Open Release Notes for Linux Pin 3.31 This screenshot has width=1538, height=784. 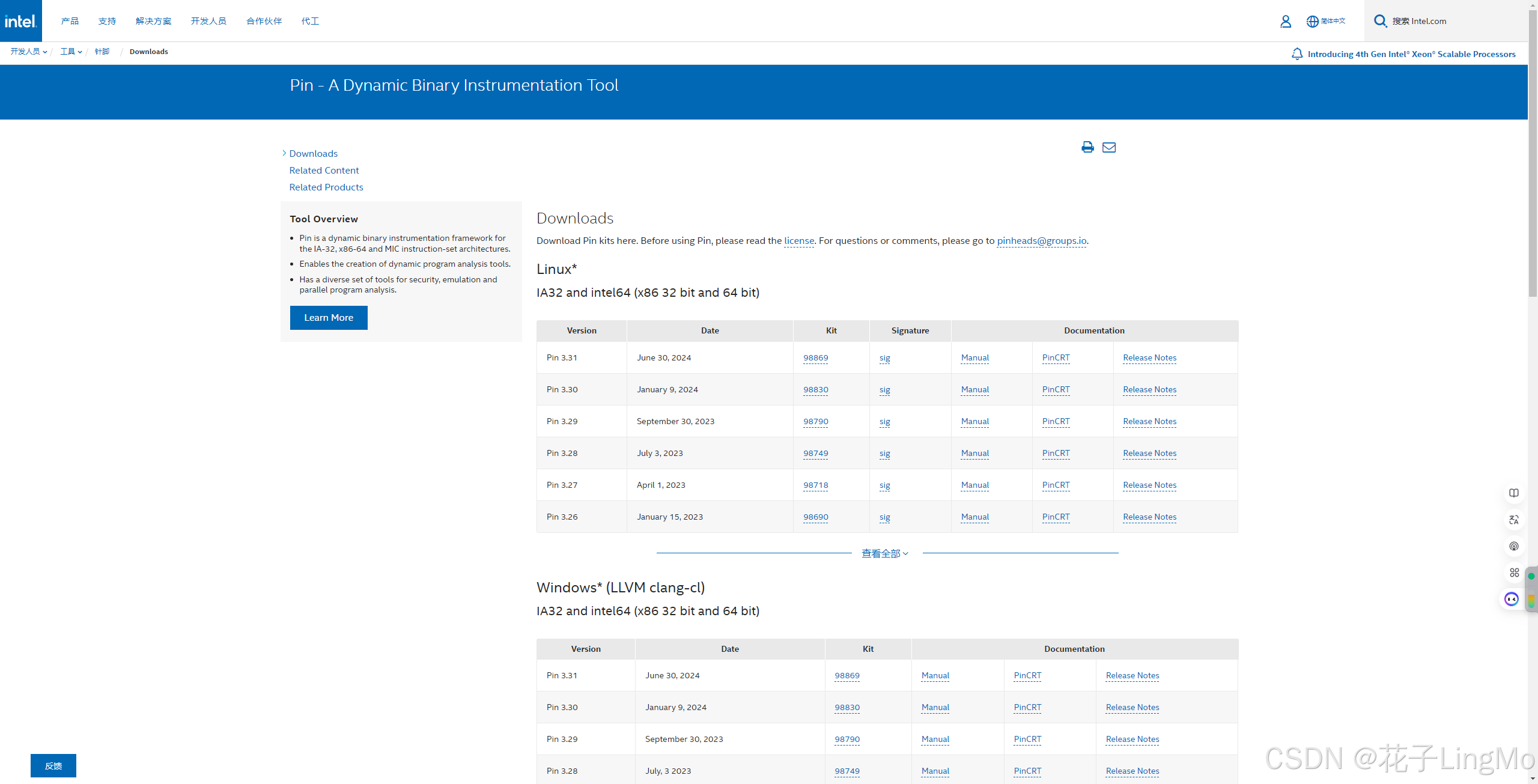[x=1150, y=358]
